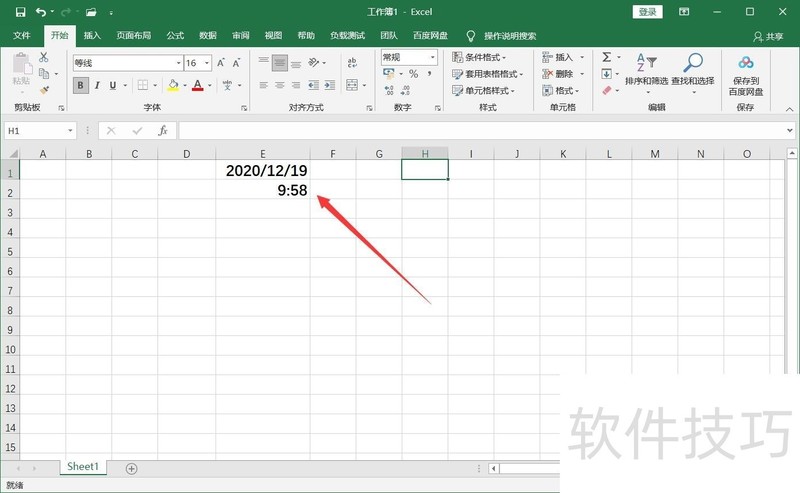Cut the selection with the scissors icon
800x493 pixels.
pos(44,57)
